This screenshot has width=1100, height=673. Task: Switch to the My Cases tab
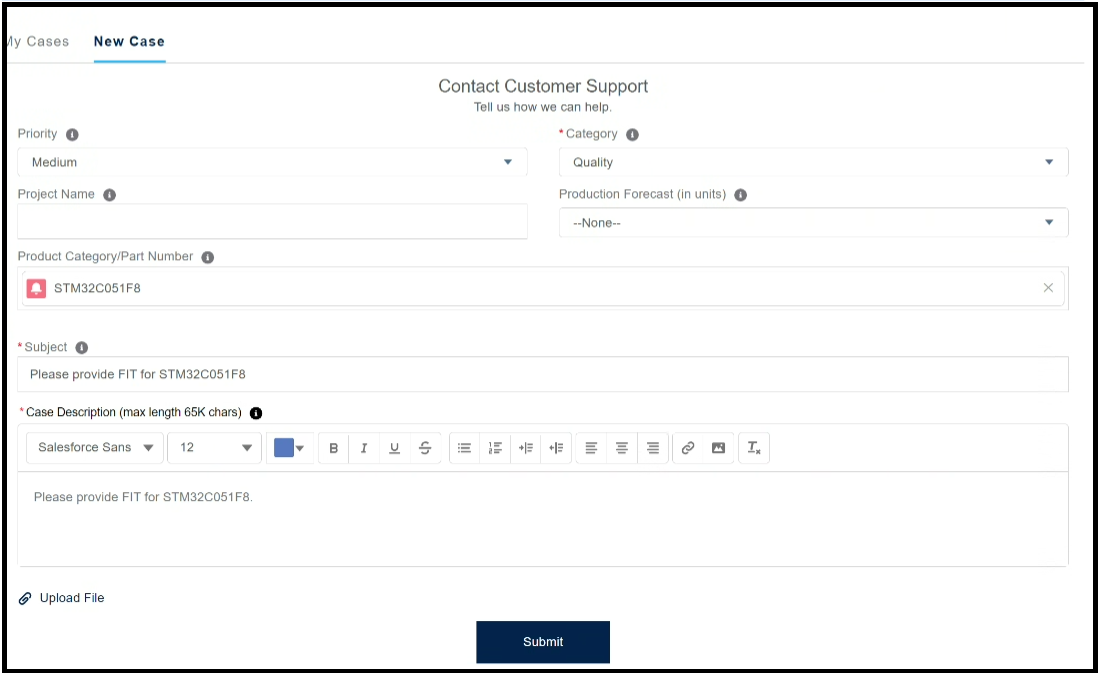click(37, 42)
